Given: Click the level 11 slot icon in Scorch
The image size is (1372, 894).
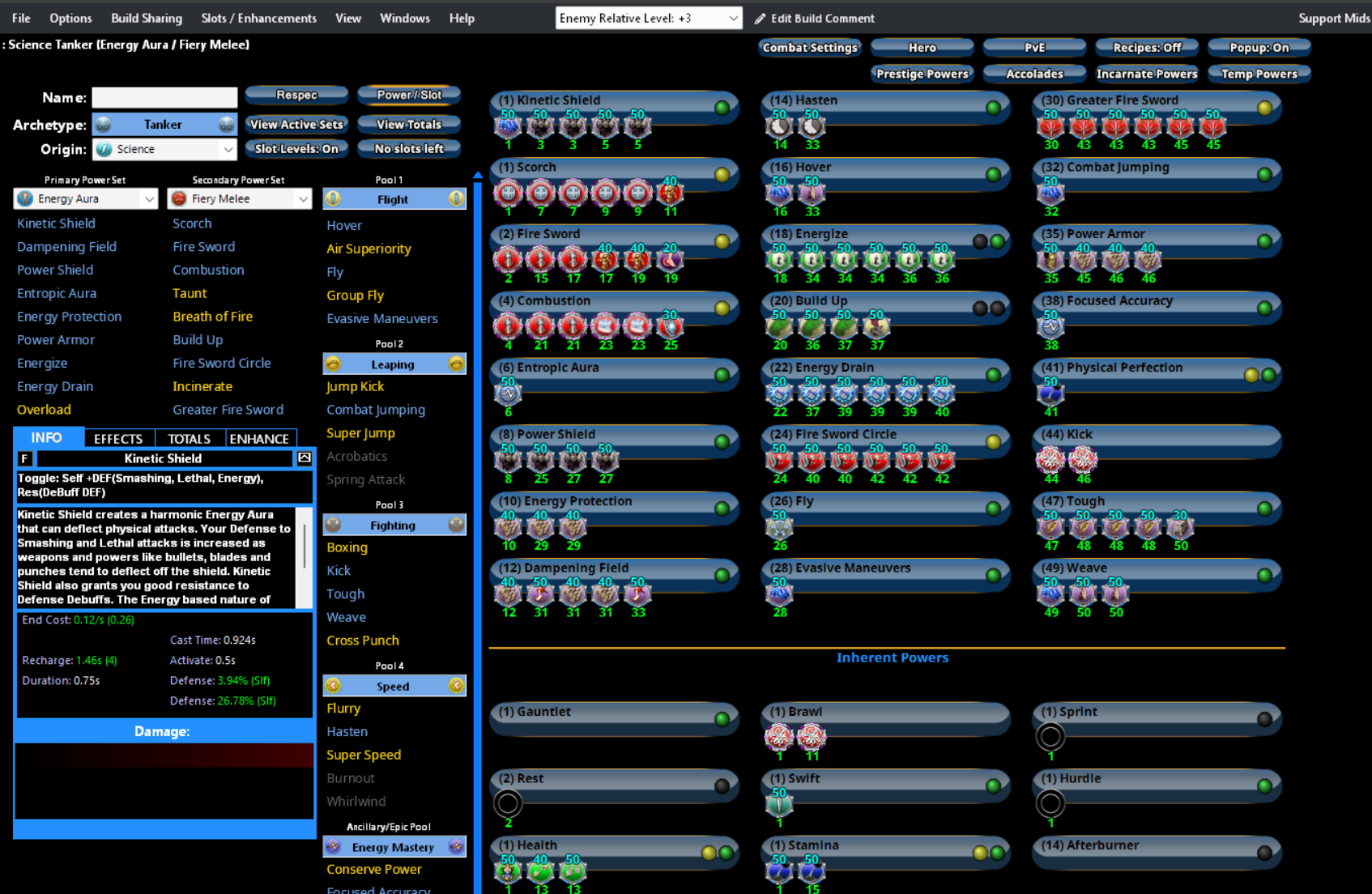Looking at the screenshot, I should [670, 194].
